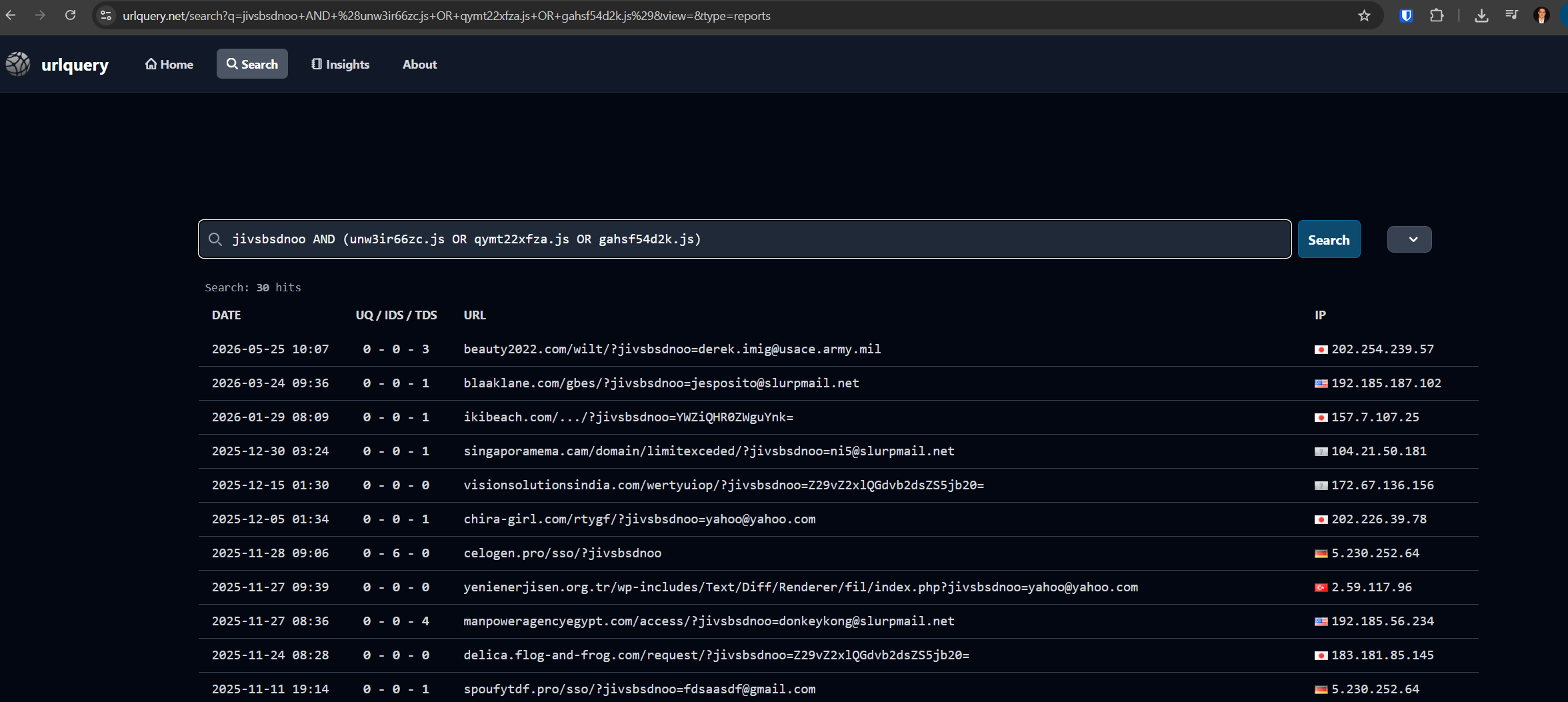The image size is (1568, 702).
Task: Open the beauty2022.com/wilt report link
Action: pyautogui.click(x=672, y=349)
